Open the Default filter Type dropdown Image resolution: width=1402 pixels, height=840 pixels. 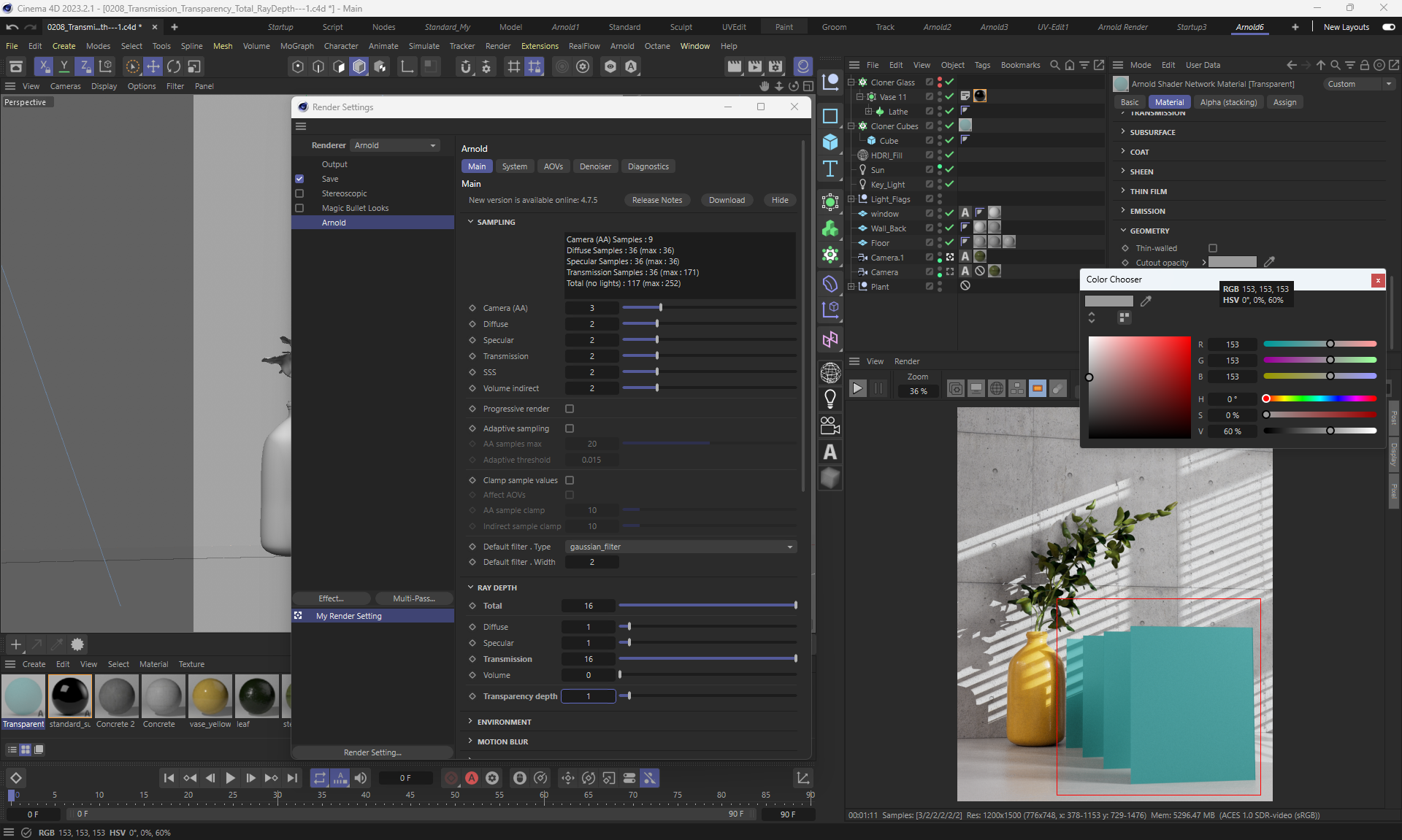[x=681, y=547]
